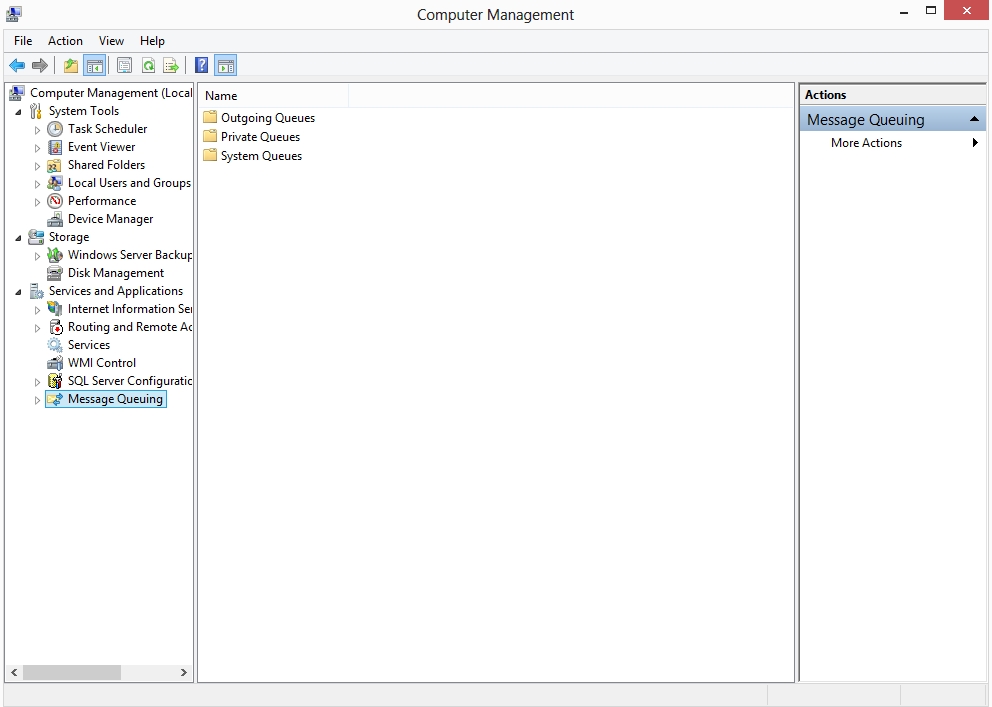Select Device Manager in the tree
Screen dimensions: 992x707
pos(110,219)
